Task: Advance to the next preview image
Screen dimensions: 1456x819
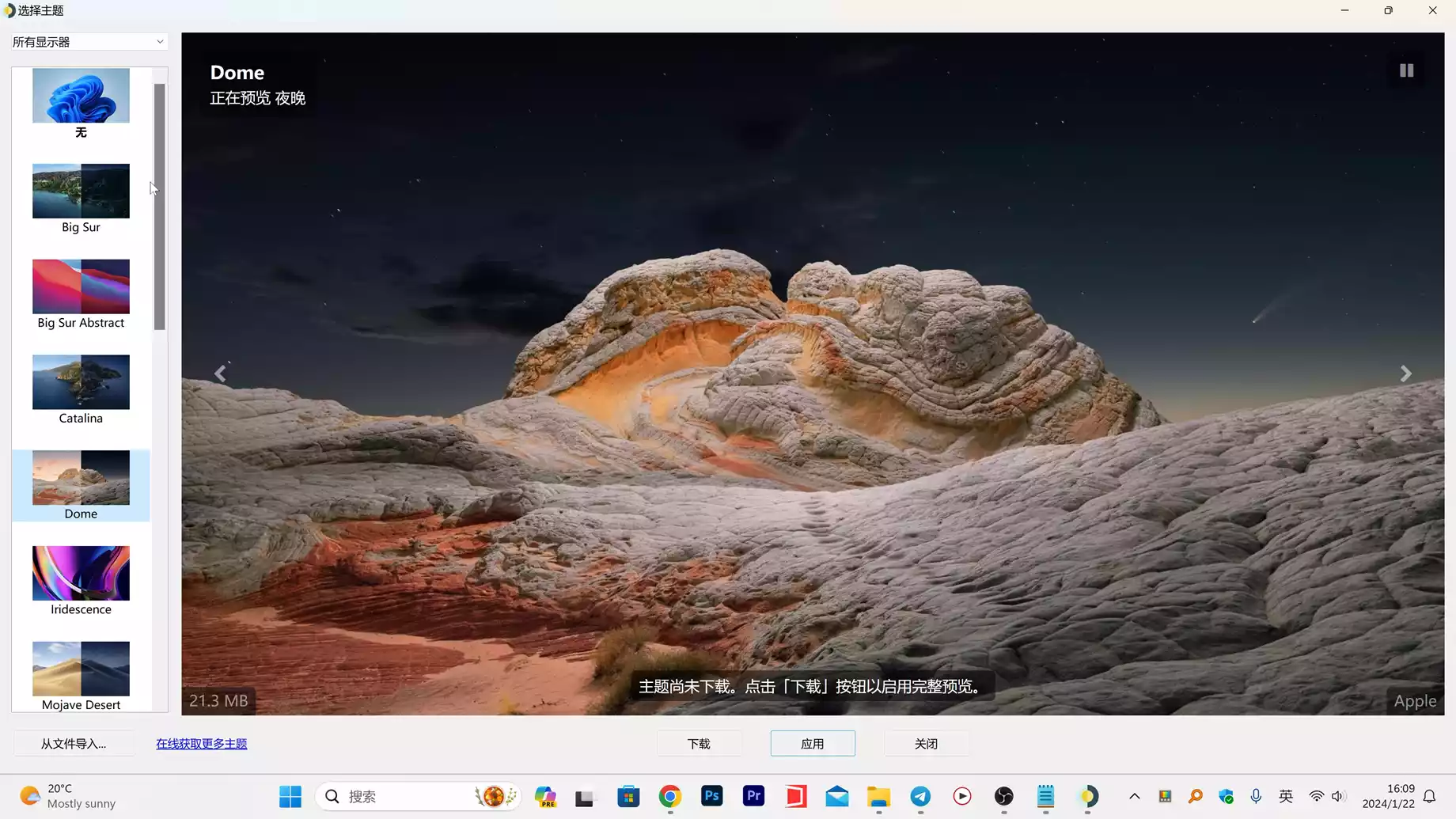Action: coord(1405,373)
